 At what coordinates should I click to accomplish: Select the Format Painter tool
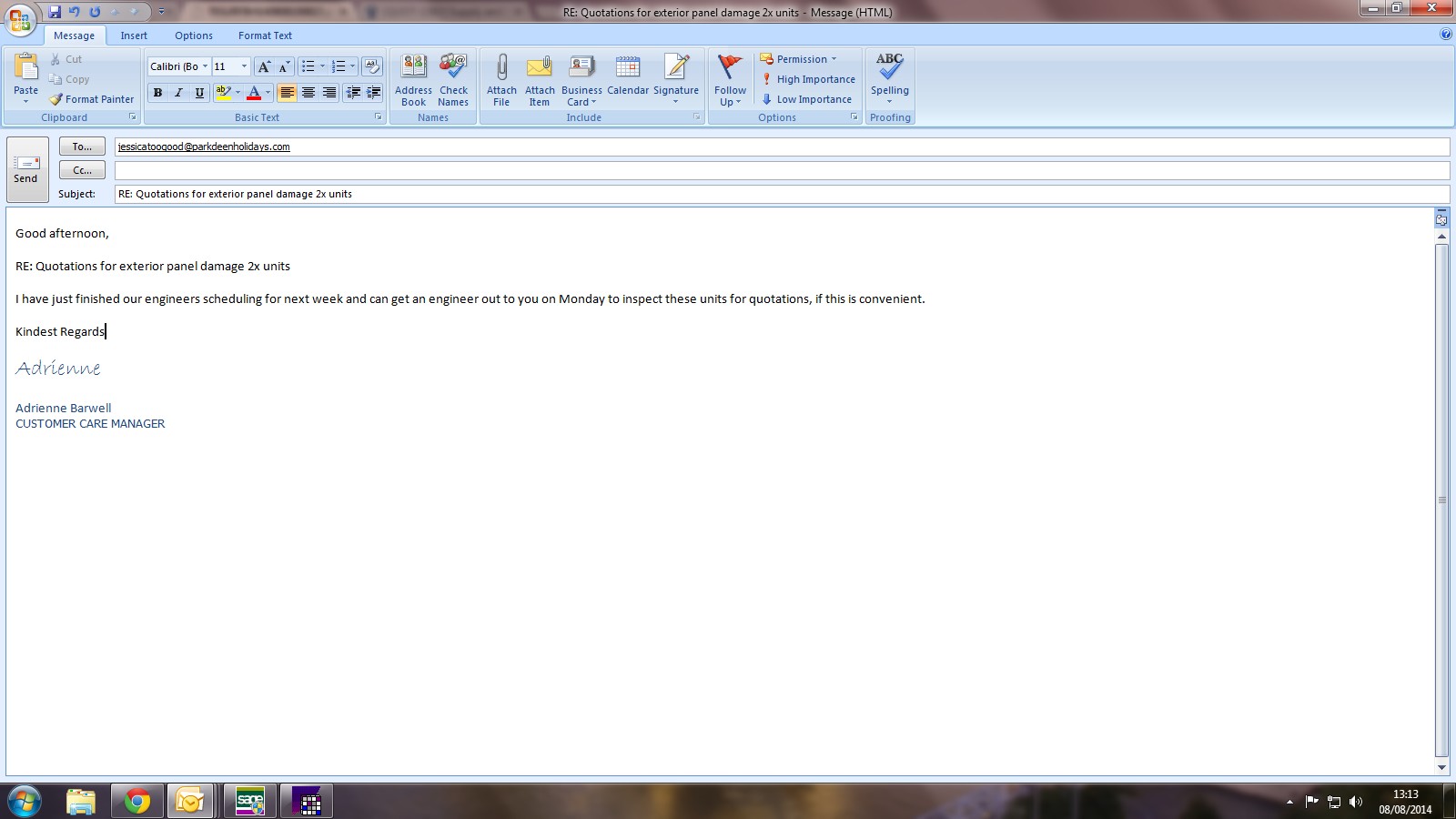pyautogui.click(x=91, y=99)
